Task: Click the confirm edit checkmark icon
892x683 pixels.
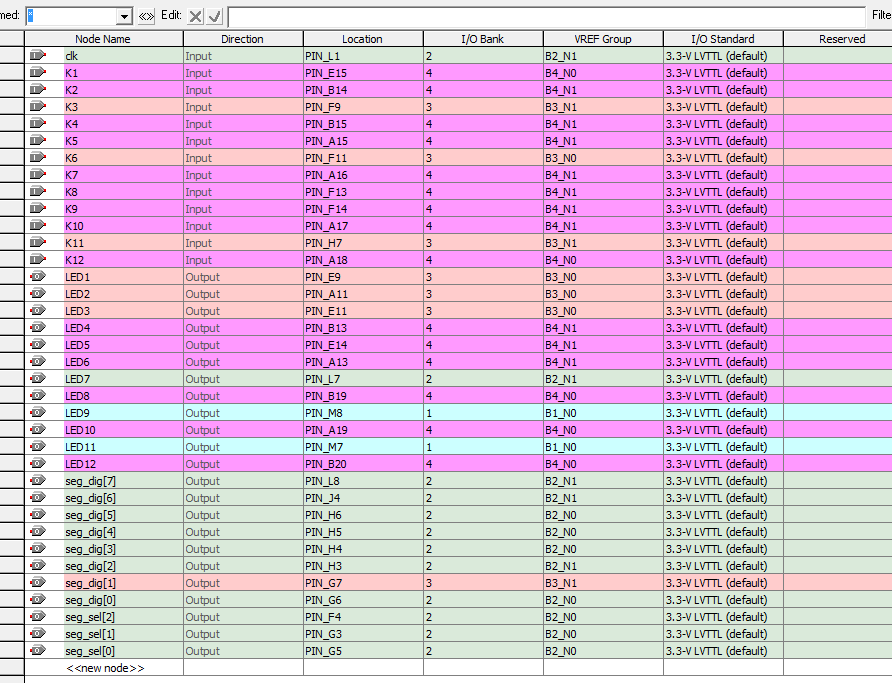Action: (x=214, y=16)
